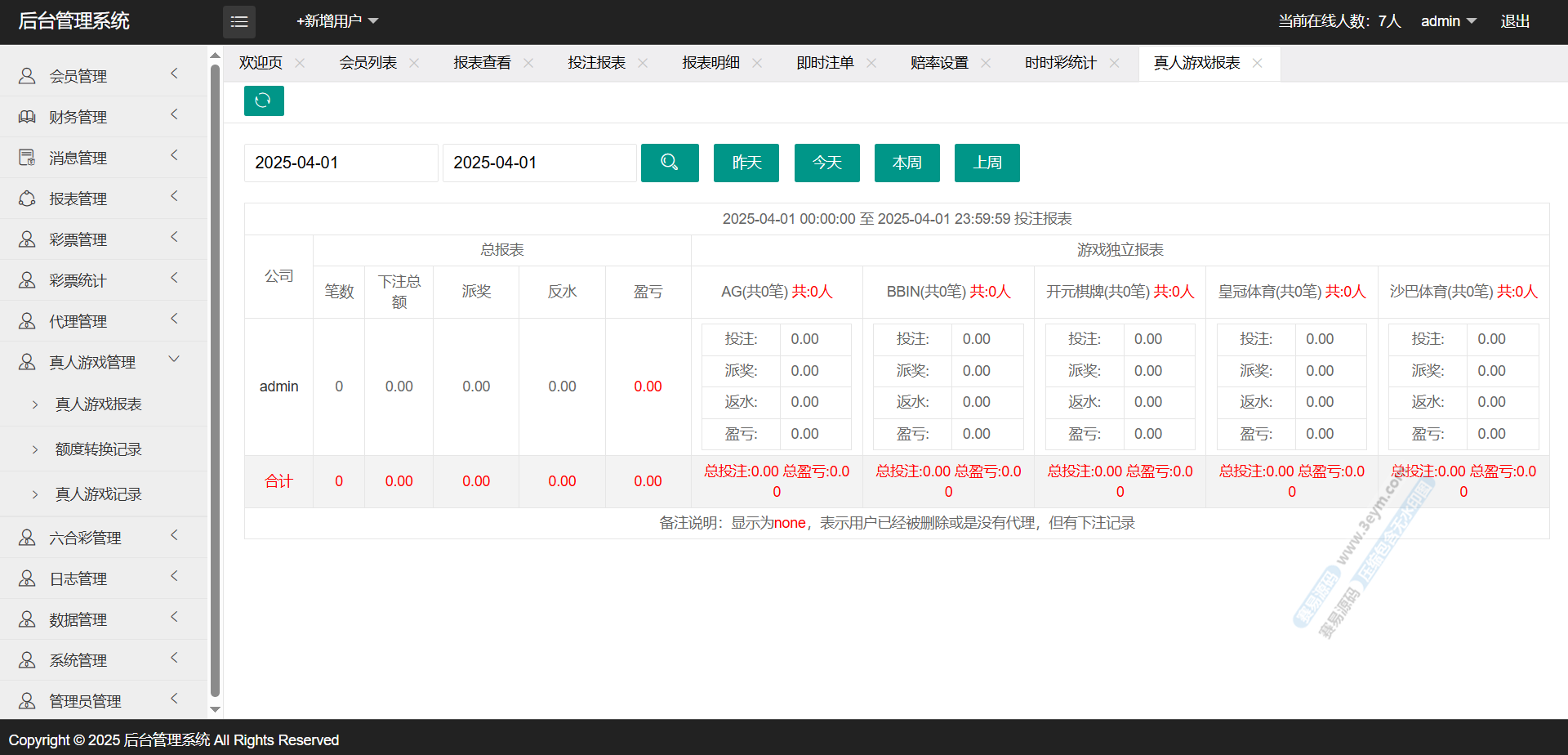Click the 消息管理 document icon
This screenshot has height=755, width=1568.
27,158
